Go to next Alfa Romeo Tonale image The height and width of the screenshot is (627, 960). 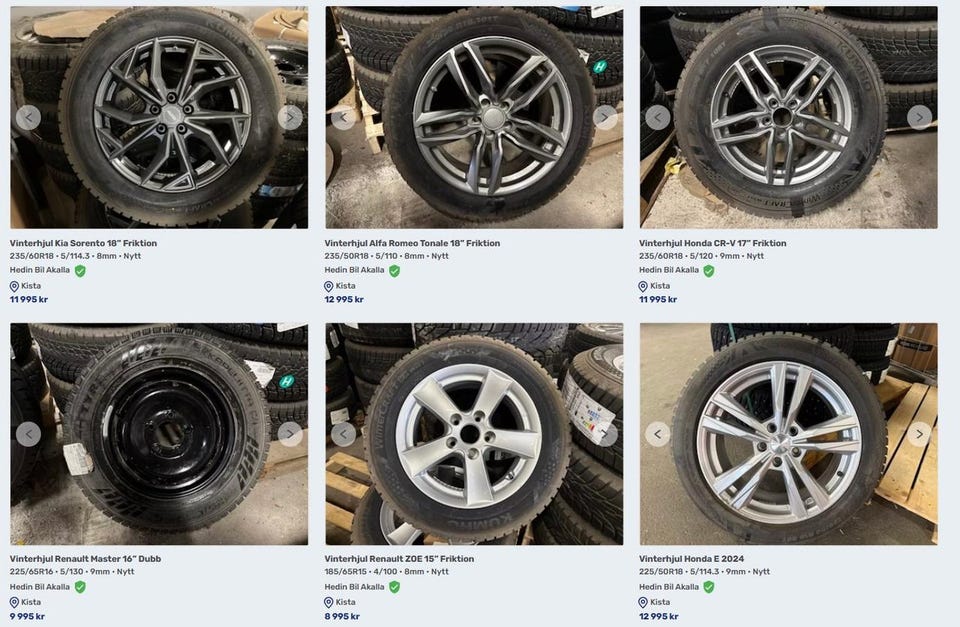click(604, 117)
